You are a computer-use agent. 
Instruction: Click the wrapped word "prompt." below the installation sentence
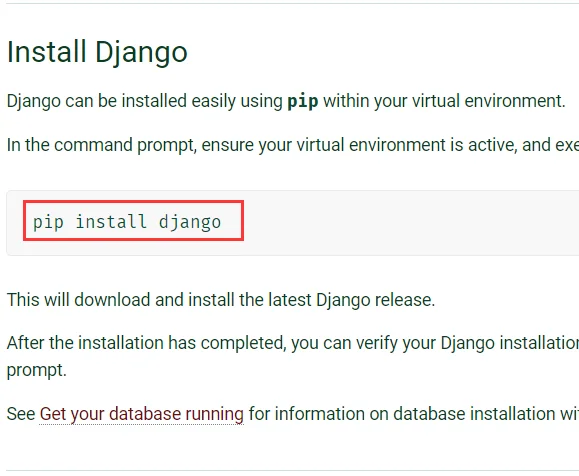click(x=37, y=370)
